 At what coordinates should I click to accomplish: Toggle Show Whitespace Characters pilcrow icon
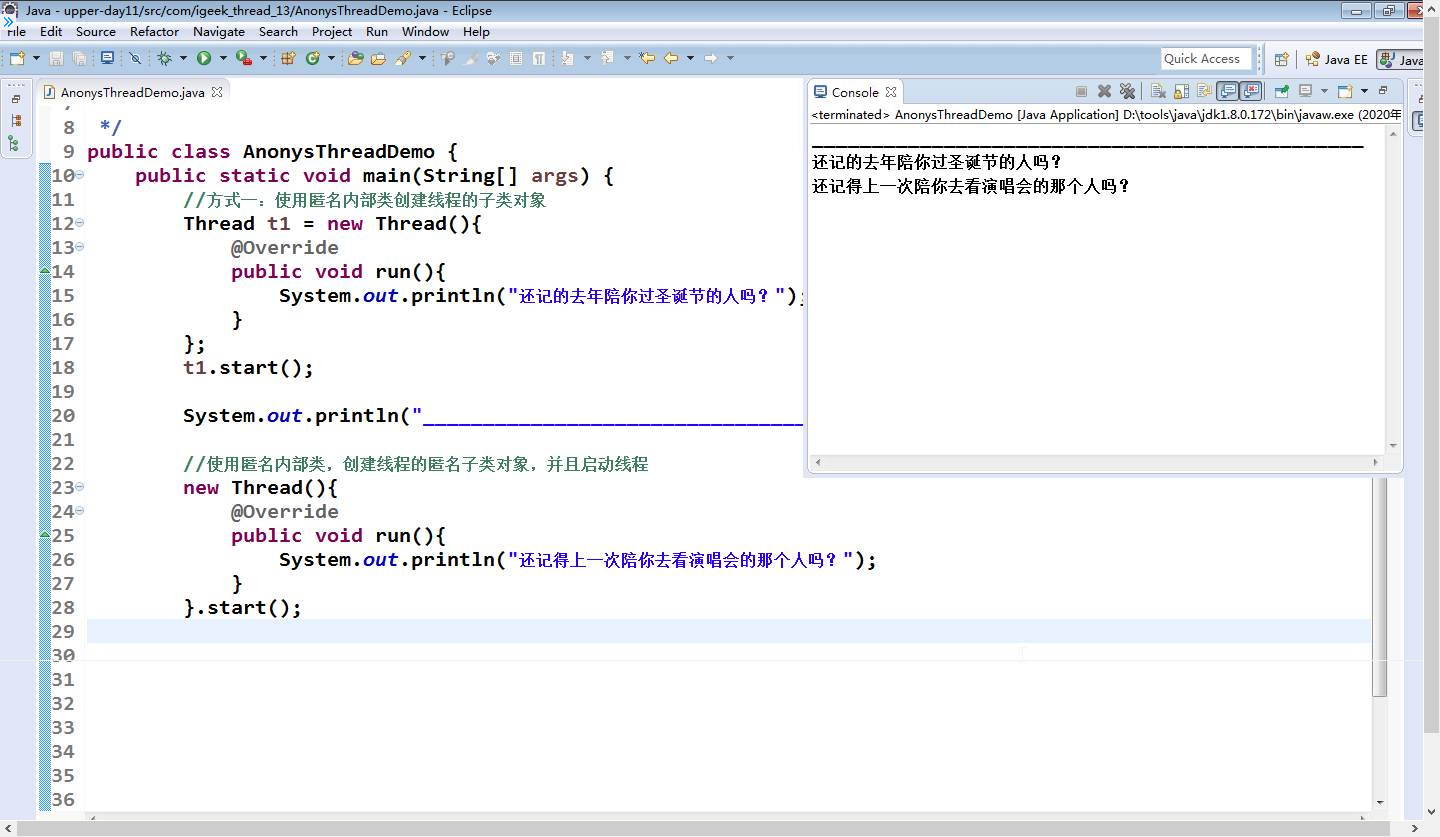coord(539,58)
